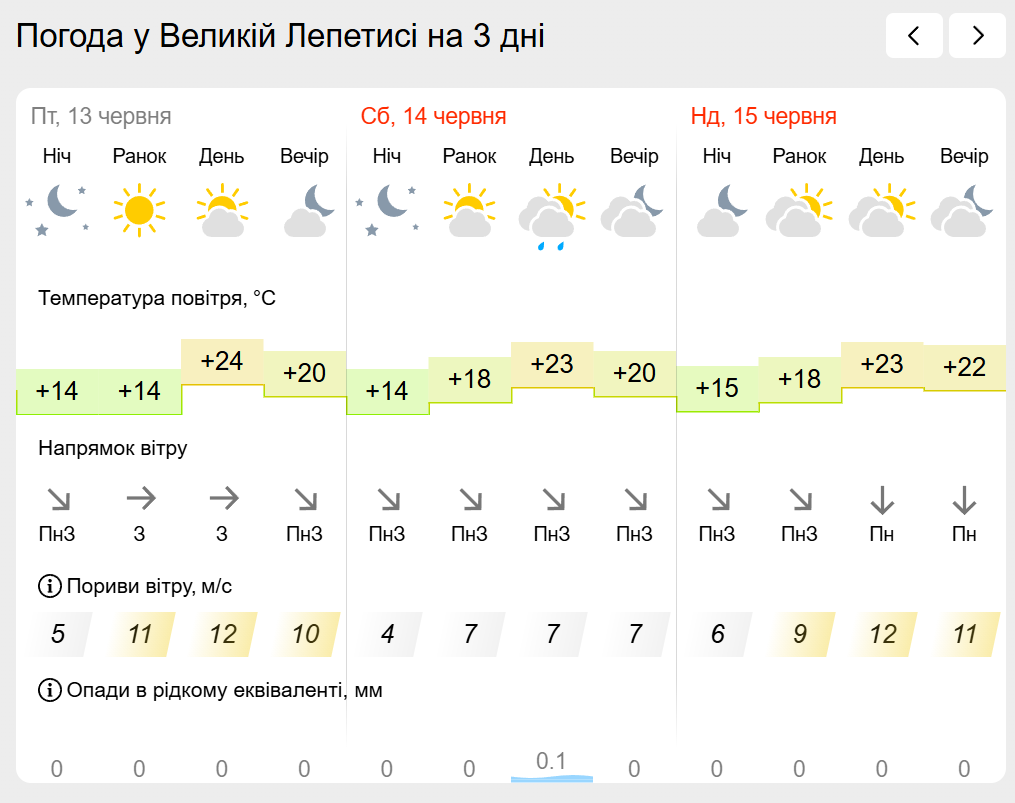Select wind gust value 12 on Friday
This screenshot has width=1015, height=803.
coord(223,634)
